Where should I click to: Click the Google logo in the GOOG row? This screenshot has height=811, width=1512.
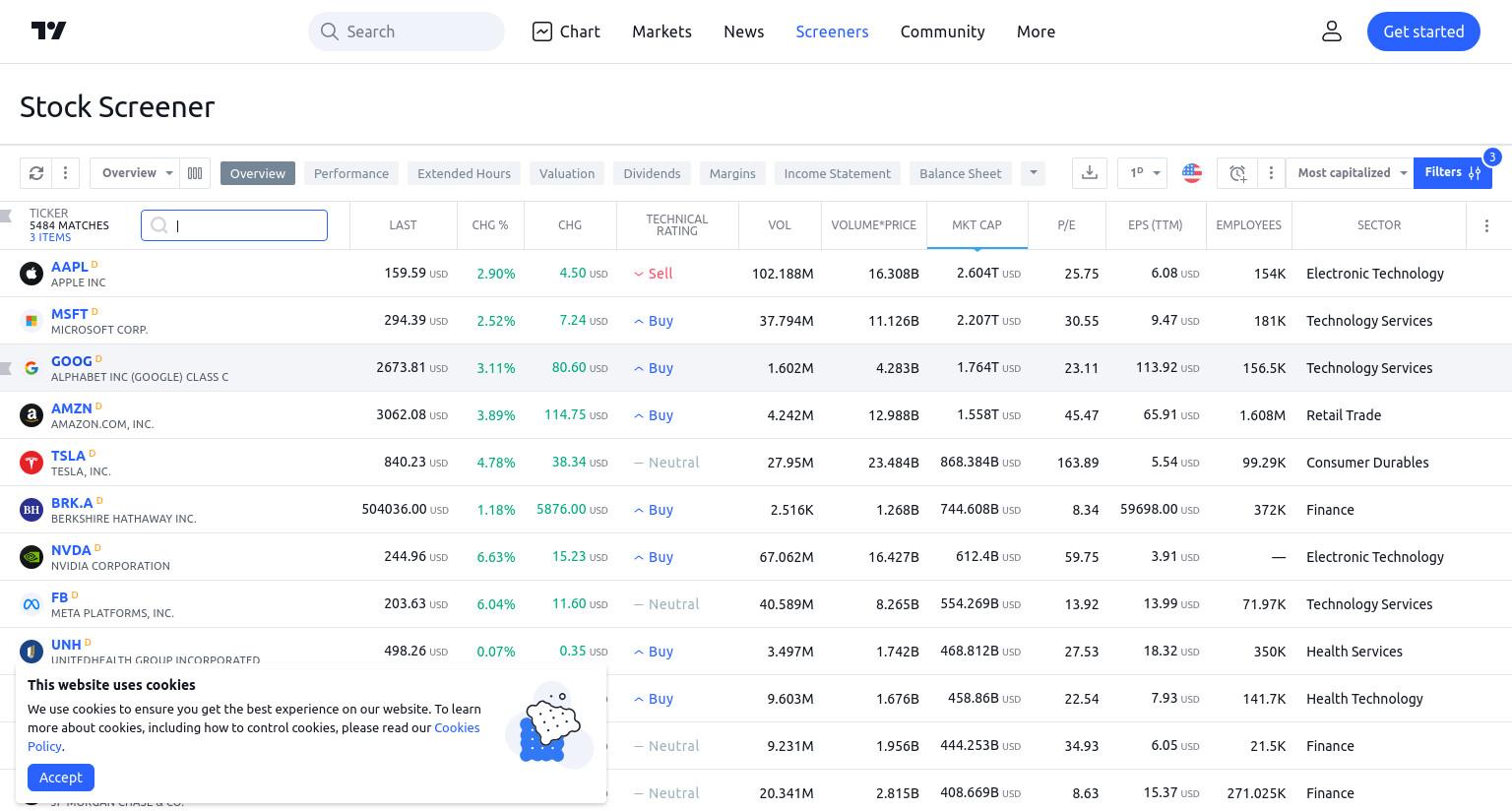tap(31, 368)
